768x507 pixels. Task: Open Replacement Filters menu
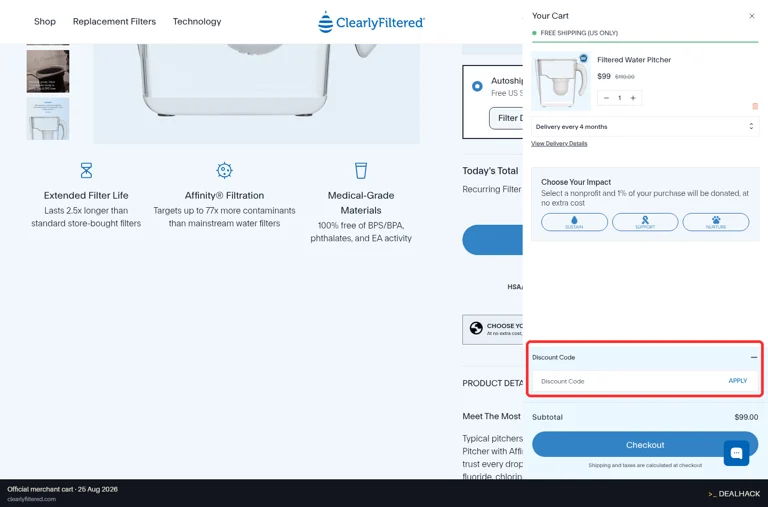coord(114,22)
